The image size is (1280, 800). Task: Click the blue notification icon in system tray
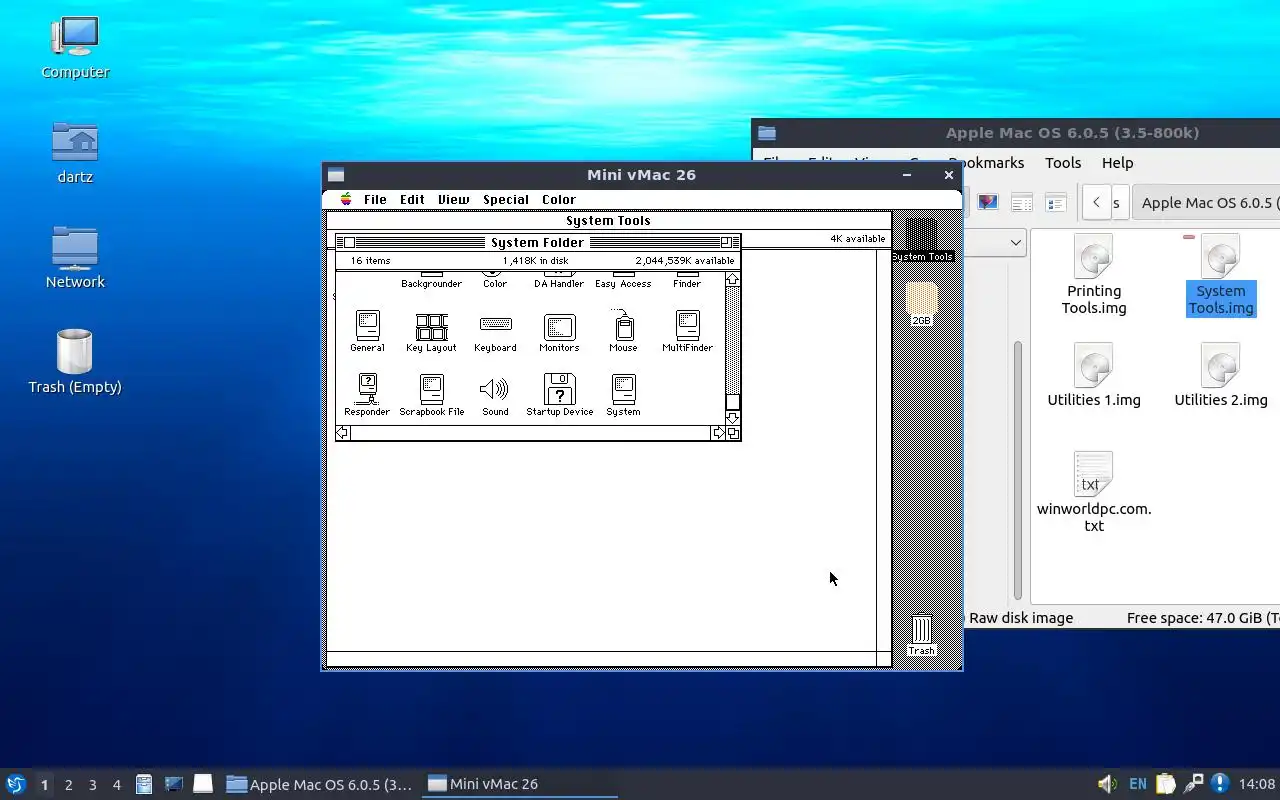coord(1219,784)
